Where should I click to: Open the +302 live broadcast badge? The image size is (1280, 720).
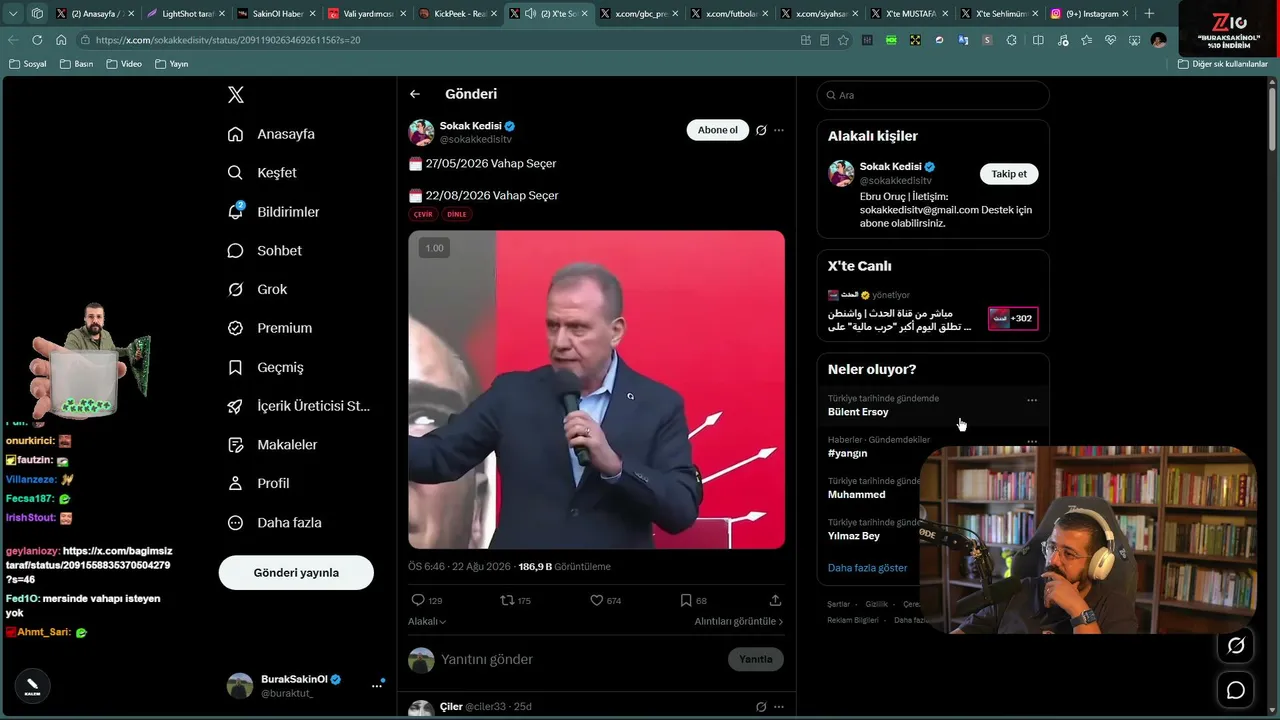[x=1012, y=319]
